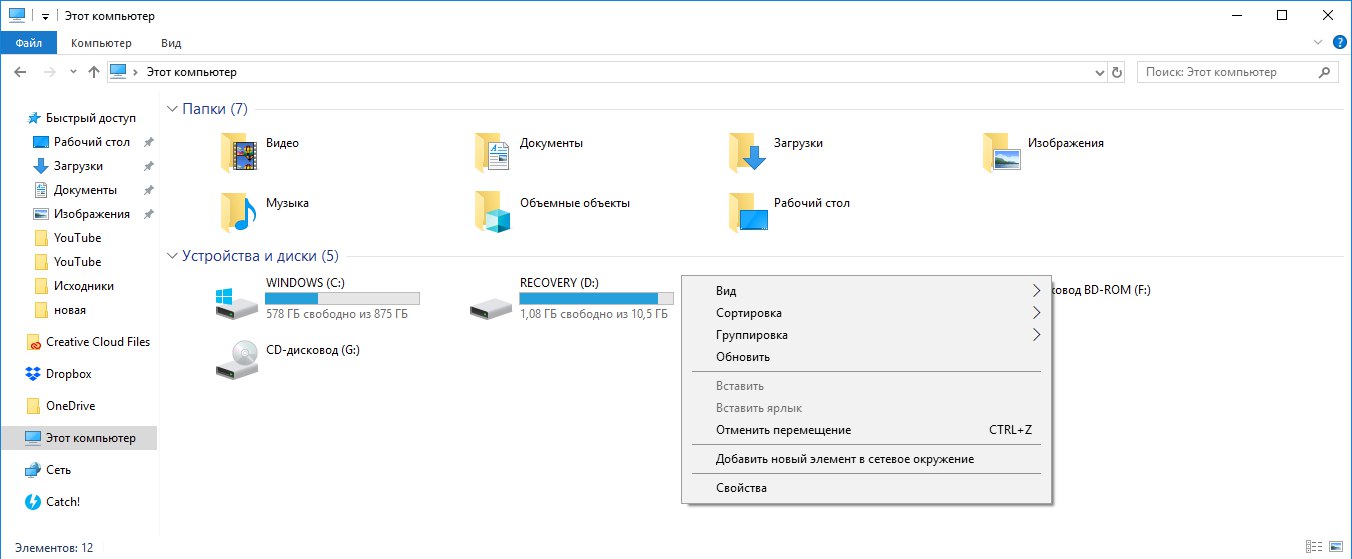Choose Добавить новый элемент в сетевое окружение
The height and width of the screenshot is (559, 1352).
coord(866,459)
